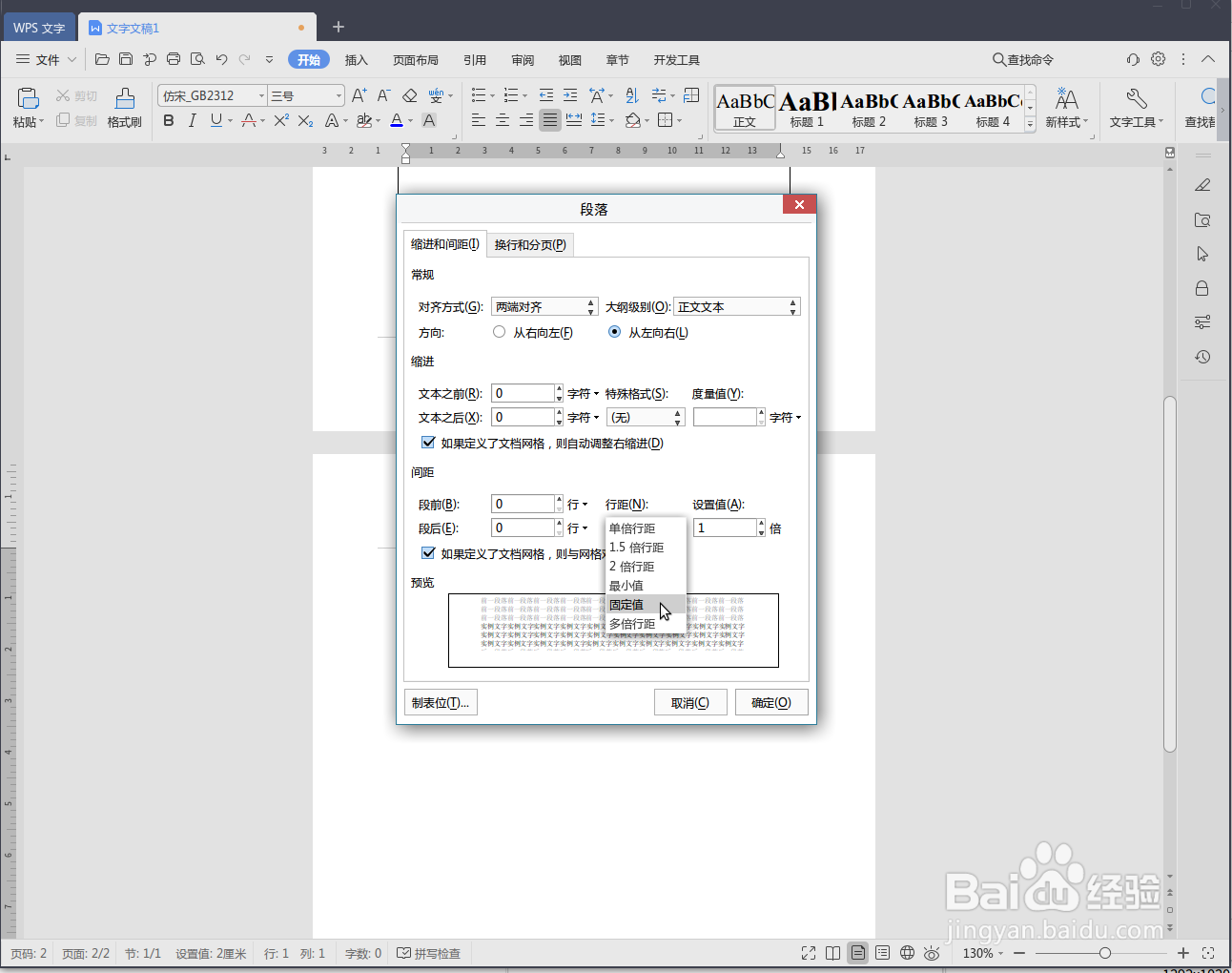Click the zoom slider handle
The image size is (1232, 973).
tap(1104, 953)
